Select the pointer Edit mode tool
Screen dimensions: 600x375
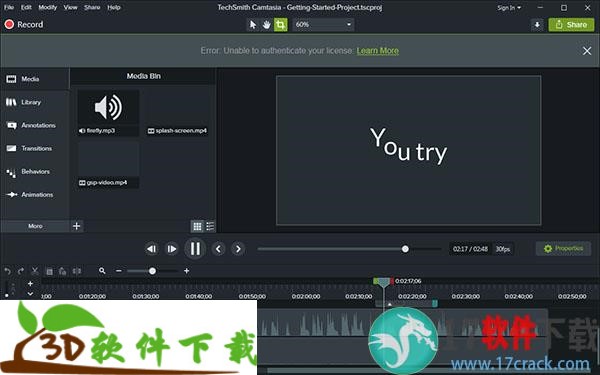253,24
